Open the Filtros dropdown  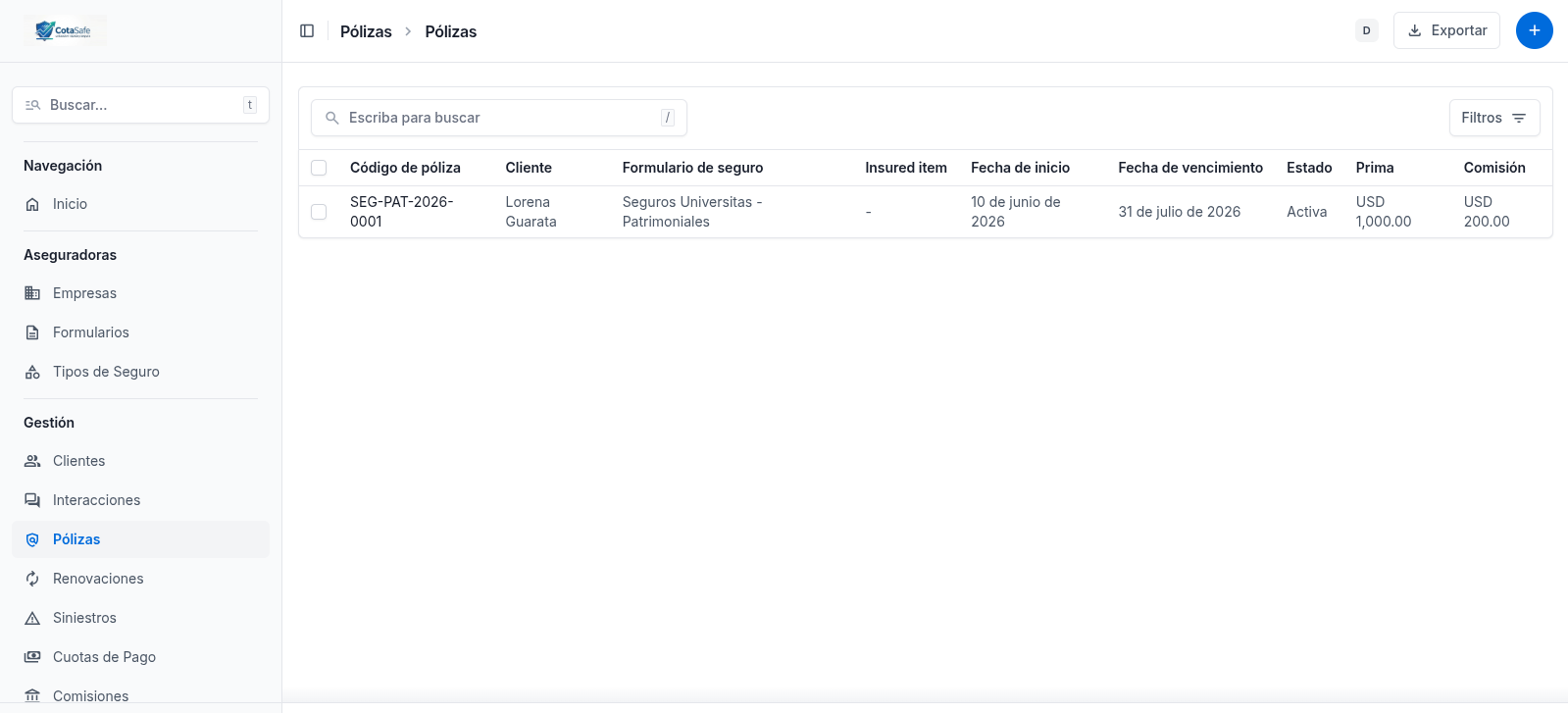[x=1494, y=118]
